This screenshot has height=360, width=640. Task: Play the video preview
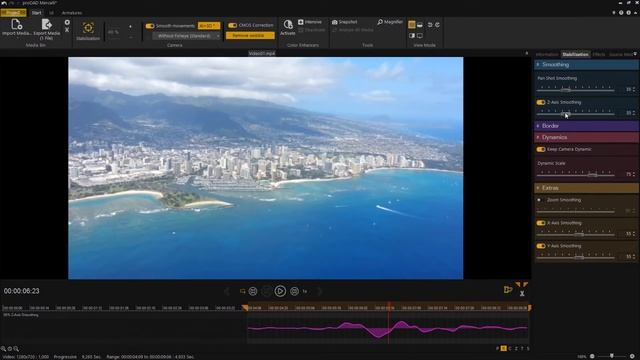click(280, 291)
